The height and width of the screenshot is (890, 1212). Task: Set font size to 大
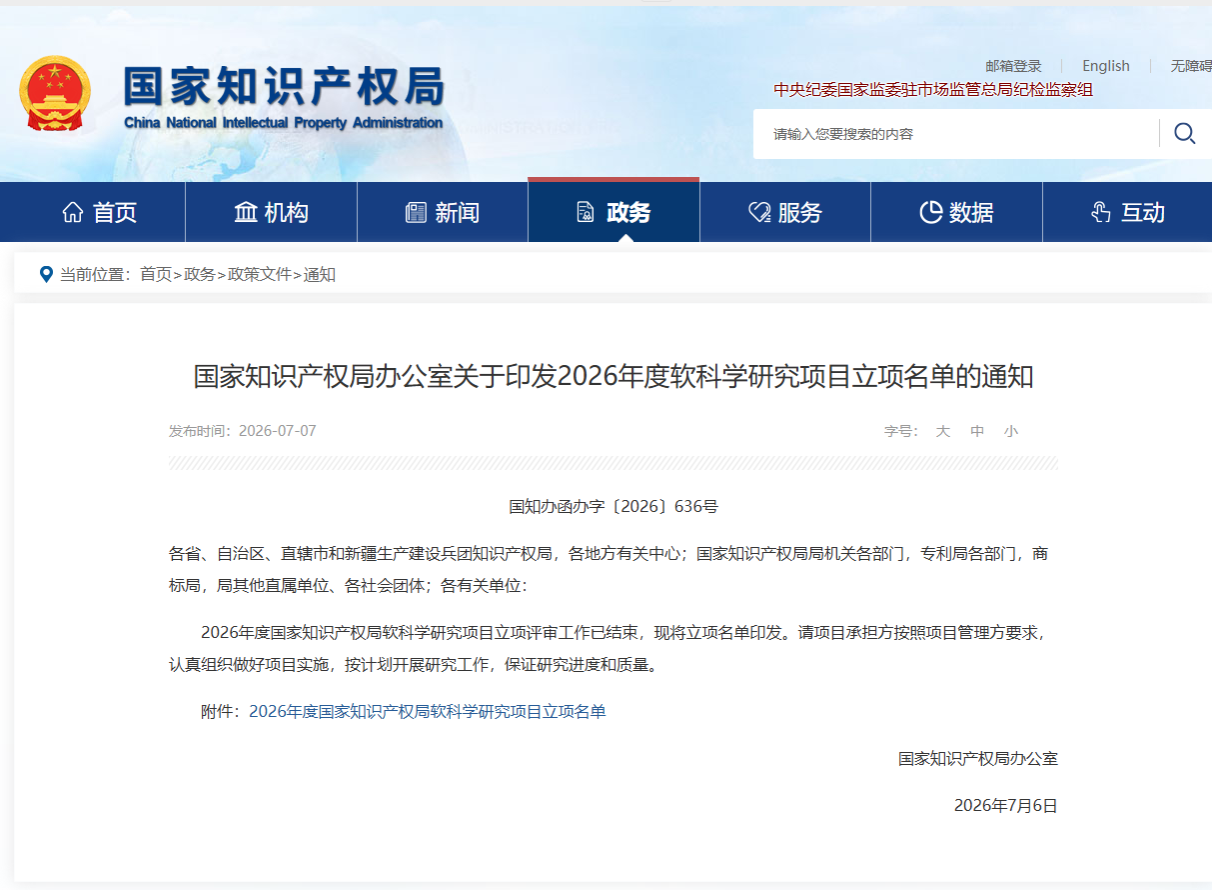tap(943, 431)
